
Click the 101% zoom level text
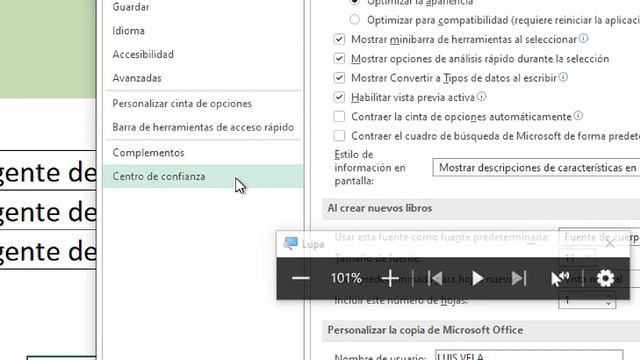(x=346, y=278)
